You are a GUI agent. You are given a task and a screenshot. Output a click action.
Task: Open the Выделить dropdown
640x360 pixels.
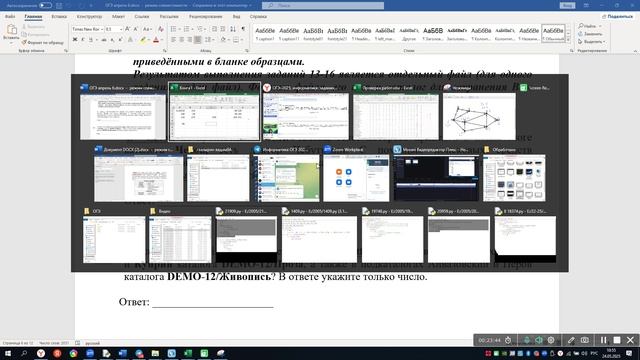coord(591,42)
